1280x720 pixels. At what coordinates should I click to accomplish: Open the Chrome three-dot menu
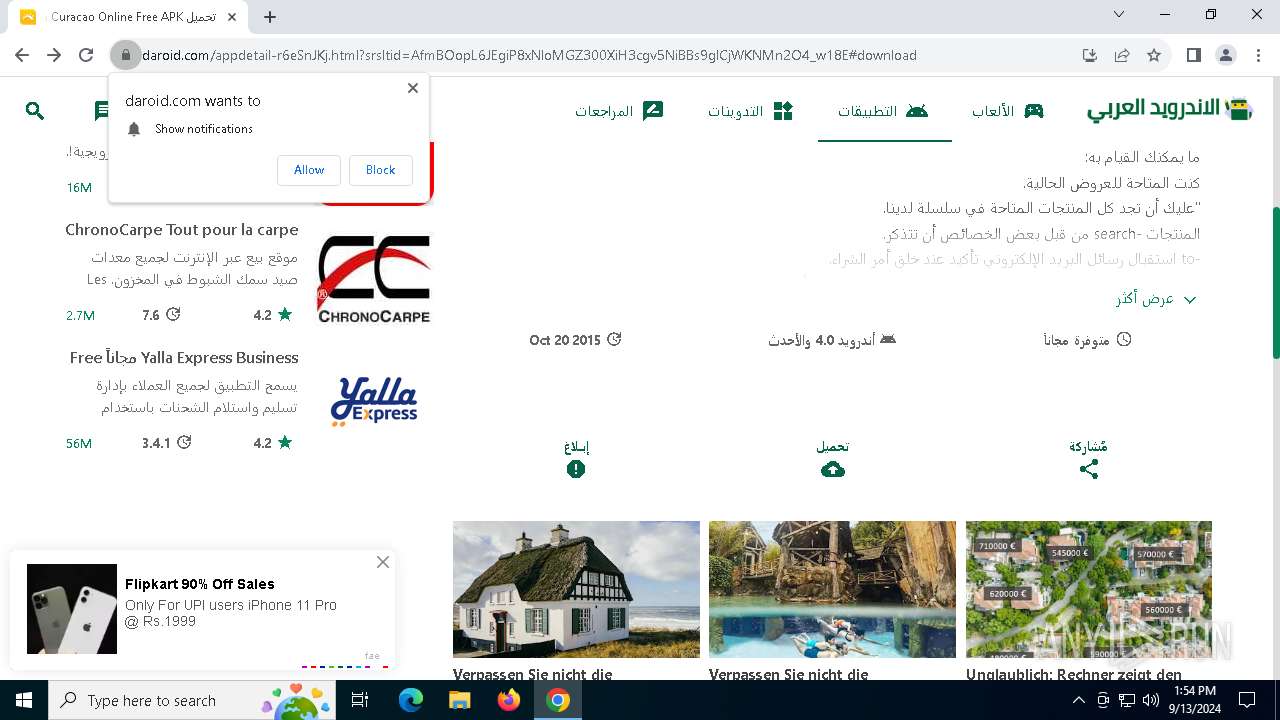tap(1257, 55)
